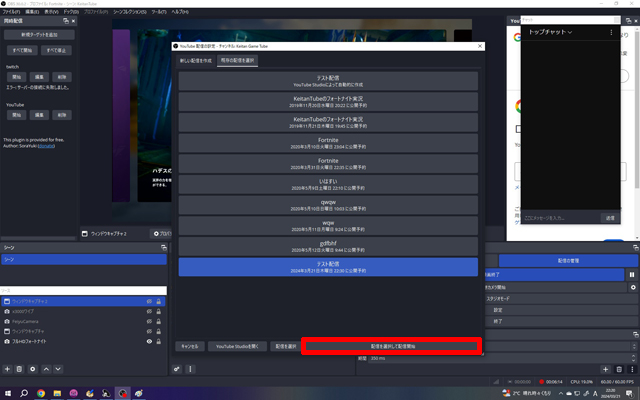Open audio mixer vertical dots menu
The image size is (640, 400).
point(190,369)
